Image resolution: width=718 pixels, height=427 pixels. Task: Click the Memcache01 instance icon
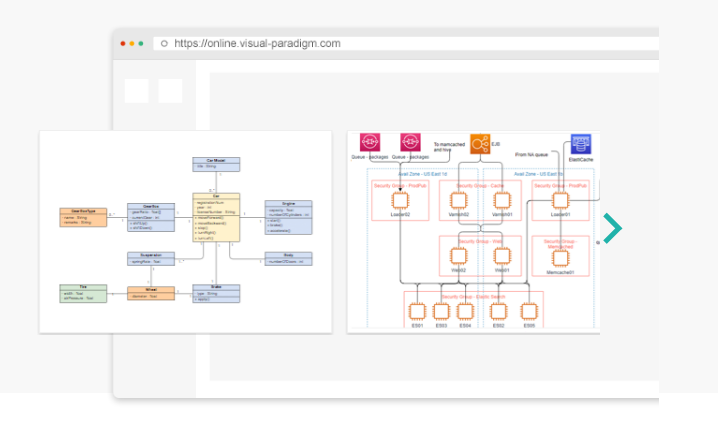pyautogui.click(x=560, y=256)
